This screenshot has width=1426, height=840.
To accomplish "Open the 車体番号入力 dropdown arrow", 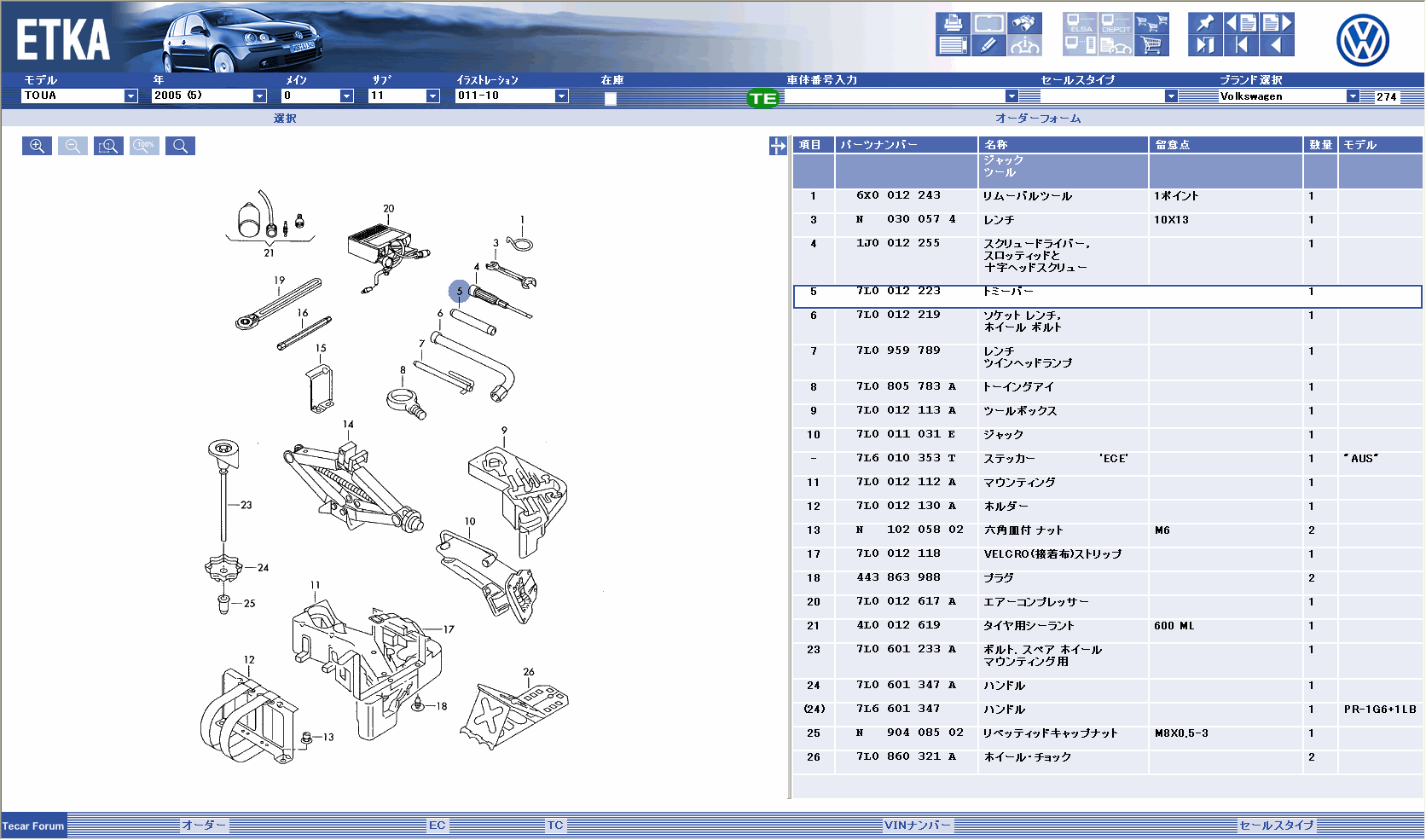I will tap(1012, 96).
